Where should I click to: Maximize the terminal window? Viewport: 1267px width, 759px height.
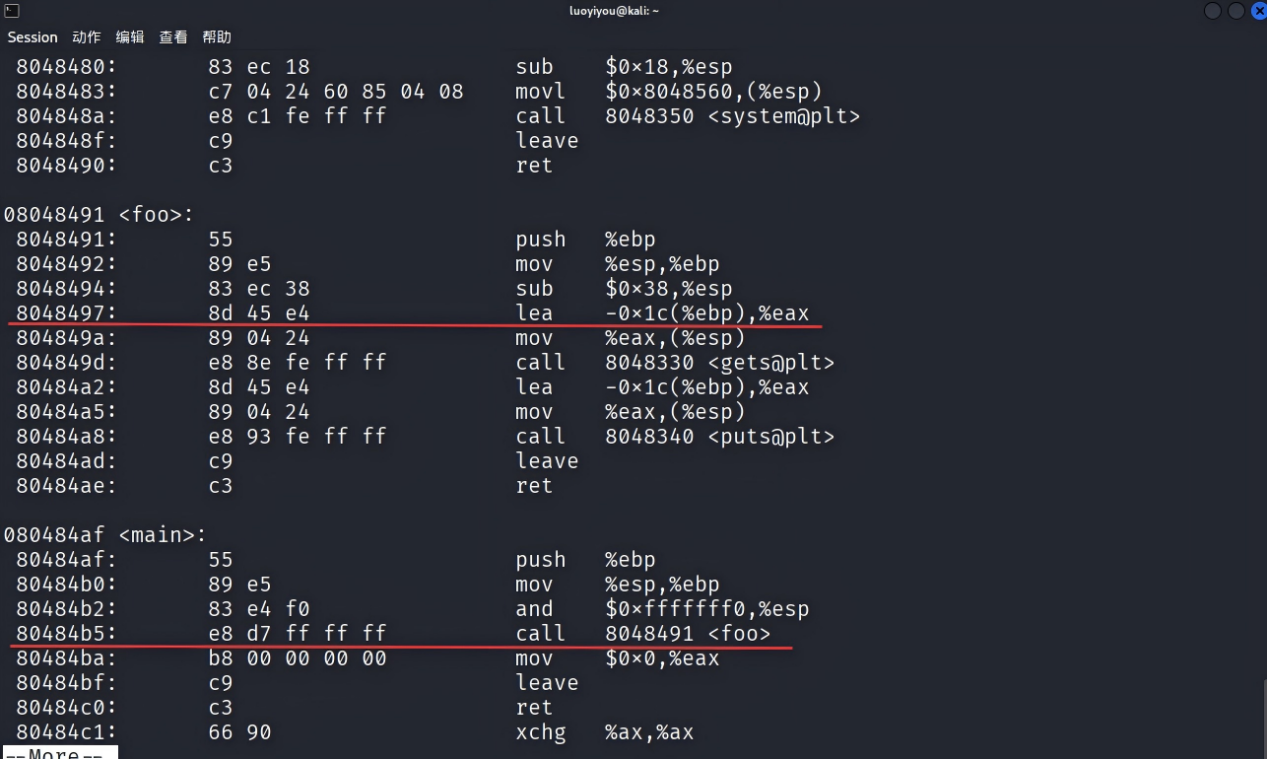click(1237, 11)
